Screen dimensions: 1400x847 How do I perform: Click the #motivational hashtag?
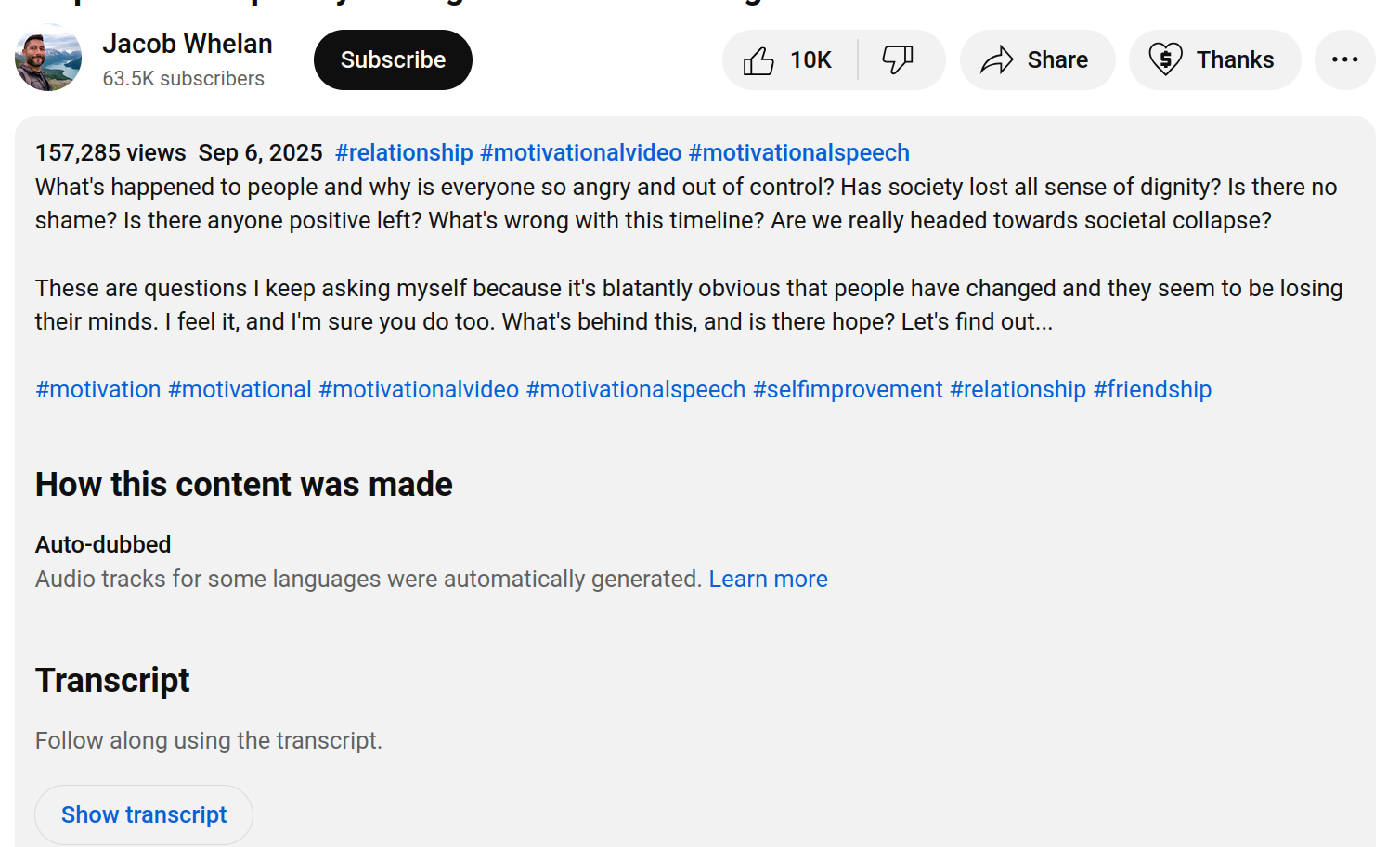click(240, 389)
